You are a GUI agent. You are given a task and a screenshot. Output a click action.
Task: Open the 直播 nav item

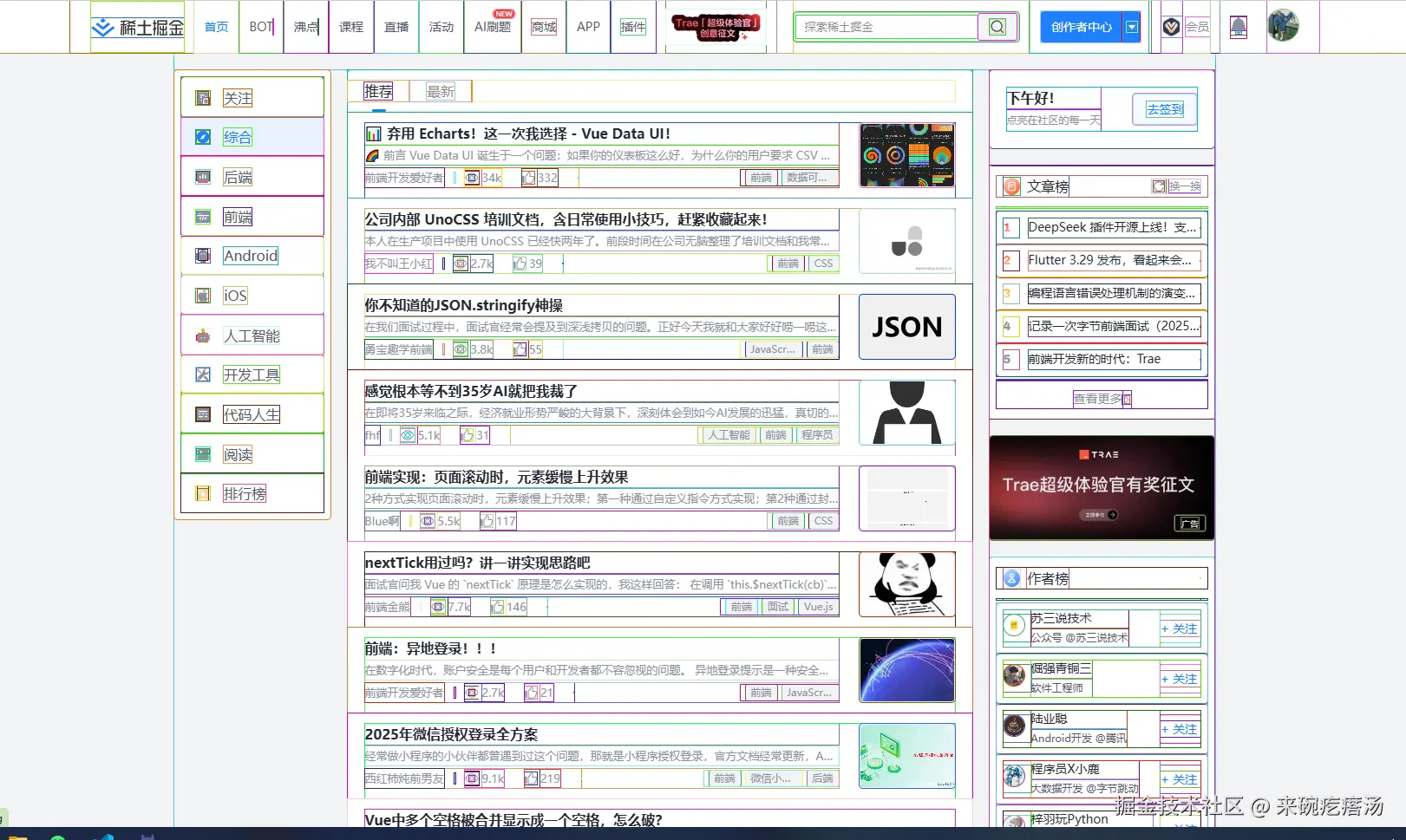(396, 27)
